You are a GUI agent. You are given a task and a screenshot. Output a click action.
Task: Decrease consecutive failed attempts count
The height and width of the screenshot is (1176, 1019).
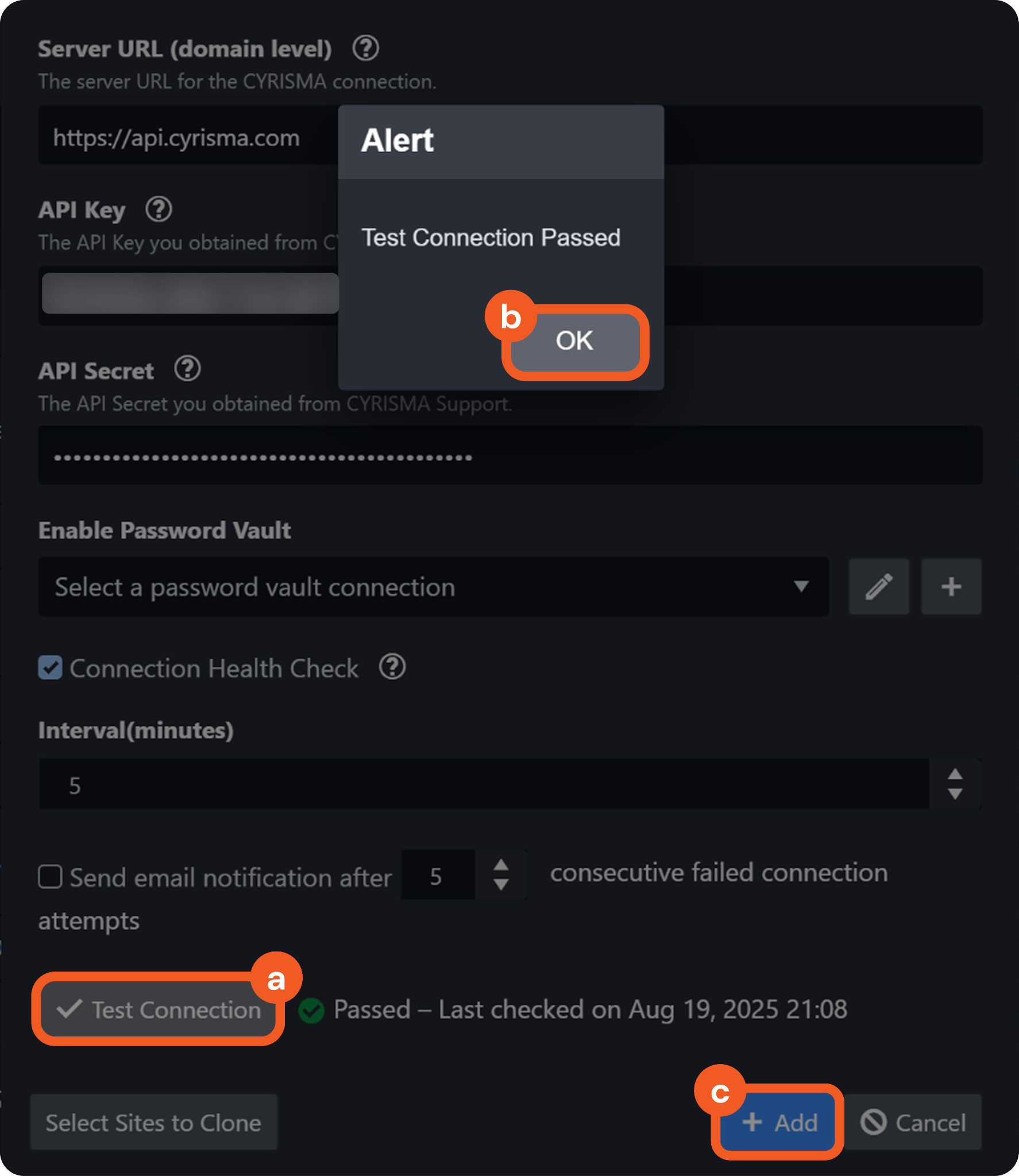click(501, 885)
